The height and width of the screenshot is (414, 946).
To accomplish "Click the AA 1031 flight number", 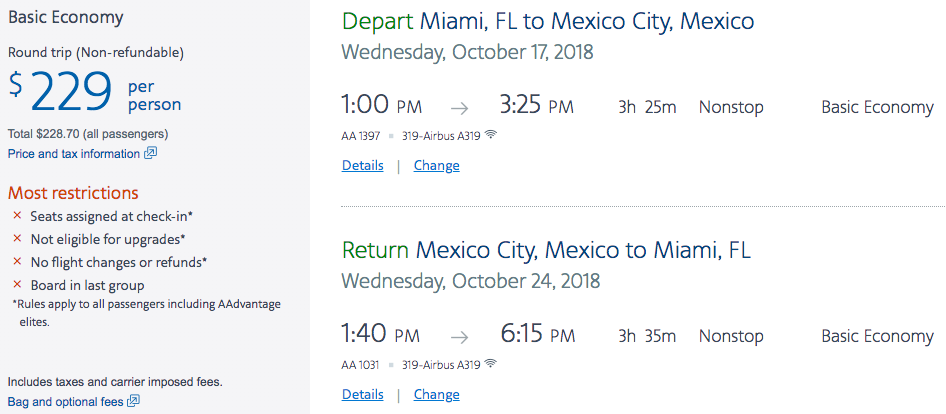I will coord(358,365).
